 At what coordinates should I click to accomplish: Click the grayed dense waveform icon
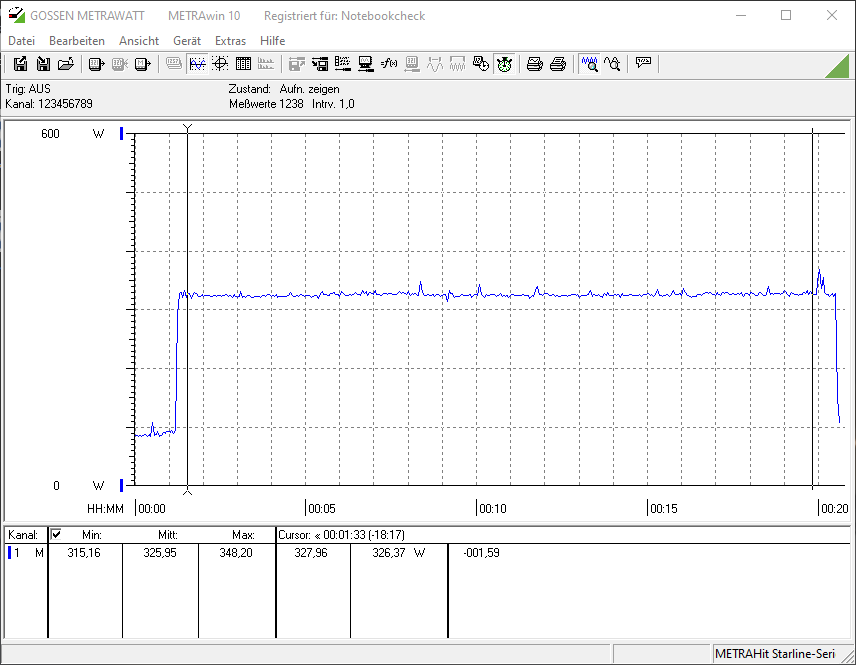tap(457, 64)
